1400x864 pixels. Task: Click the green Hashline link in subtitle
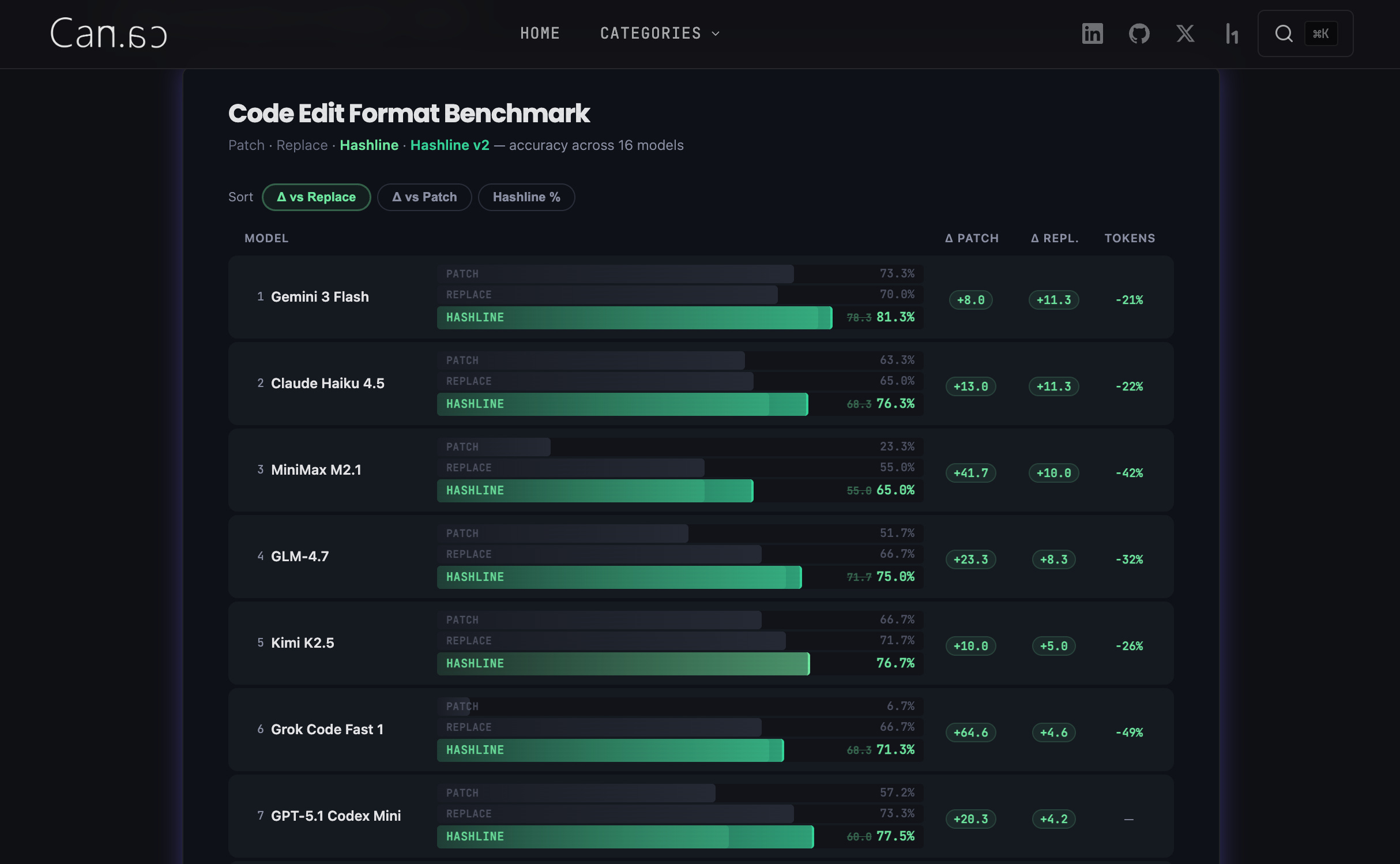pyautogui.click(x=369, y=145)
